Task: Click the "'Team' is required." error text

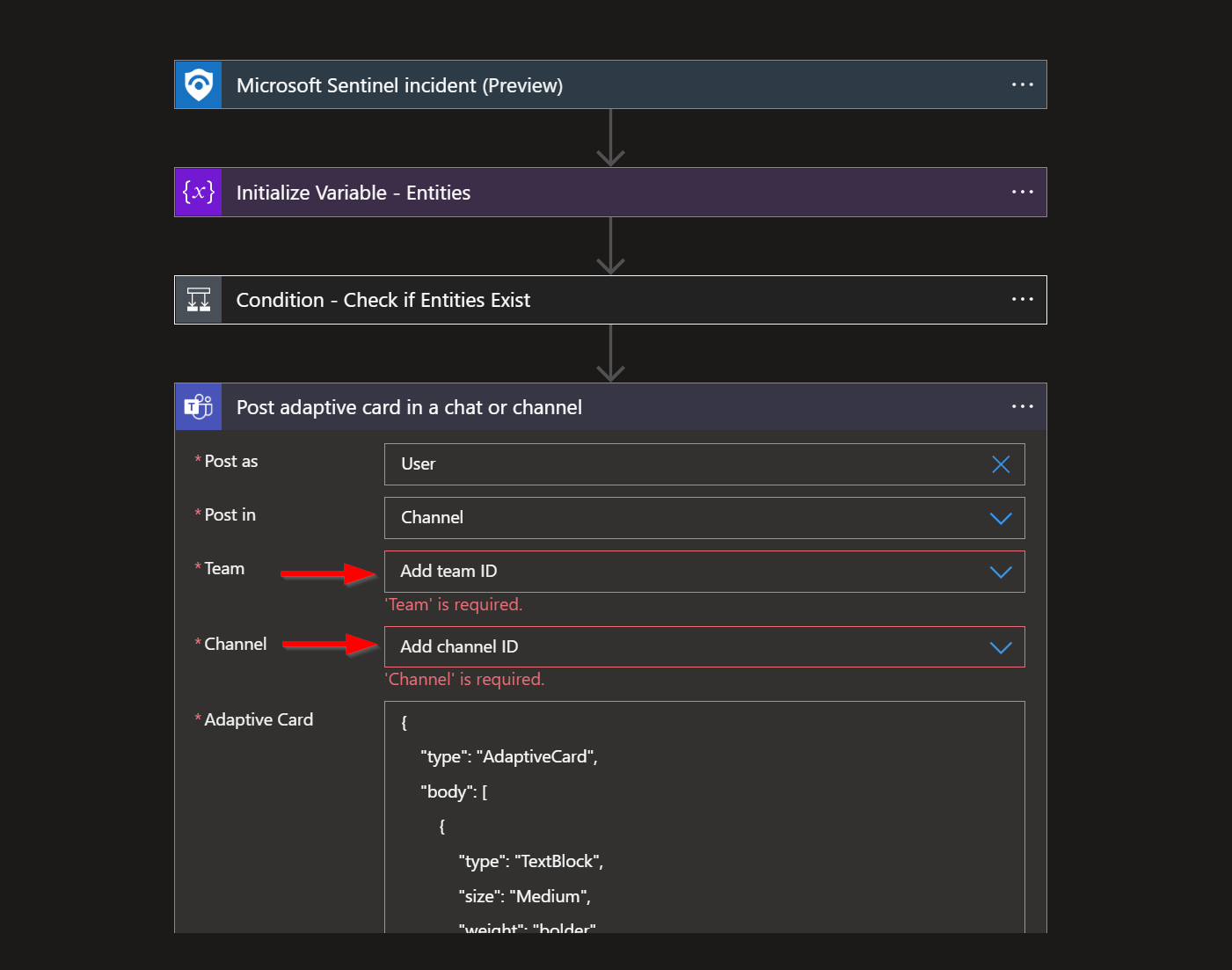Action: tap(454, 604)
